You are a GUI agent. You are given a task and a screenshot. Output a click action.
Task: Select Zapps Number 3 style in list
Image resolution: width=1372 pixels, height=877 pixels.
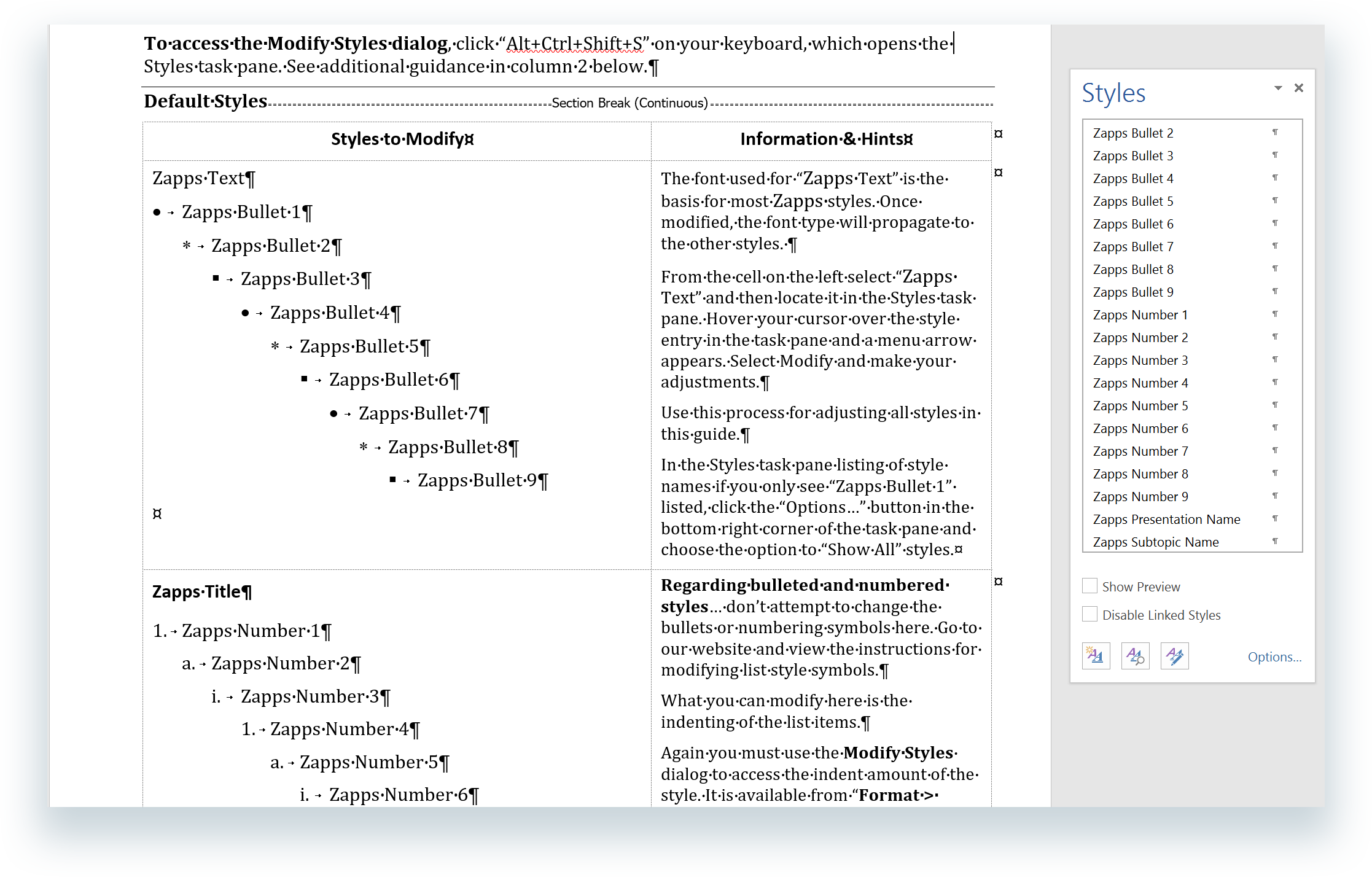point(1191,360)
